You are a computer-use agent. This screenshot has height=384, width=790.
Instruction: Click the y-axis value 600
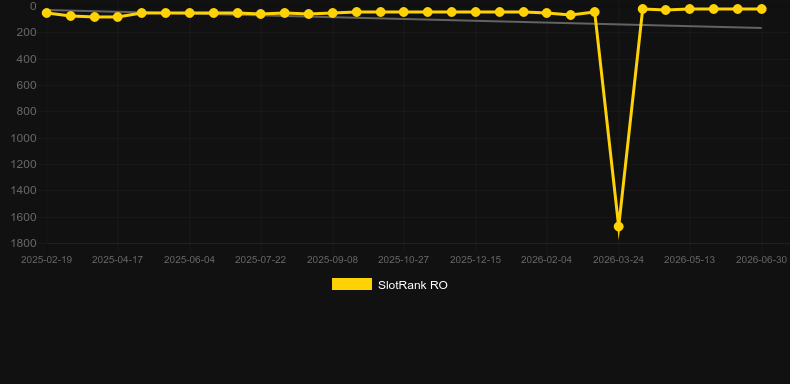pyautogui.click(x=27, y=86)
